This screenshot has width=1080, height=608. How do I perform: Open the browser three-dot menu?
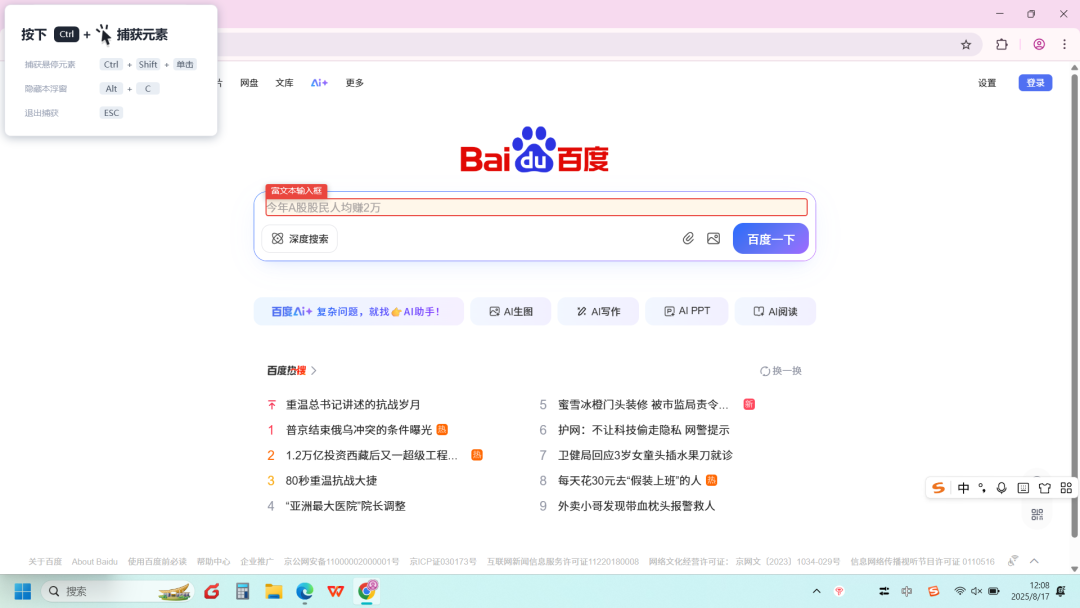pyautogui.click(x=1064, y=45)
